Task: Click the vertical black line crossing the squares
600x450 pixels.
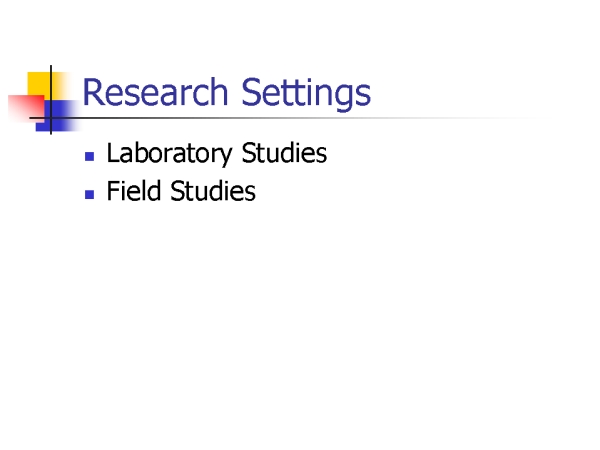Action: click(51, 100)
